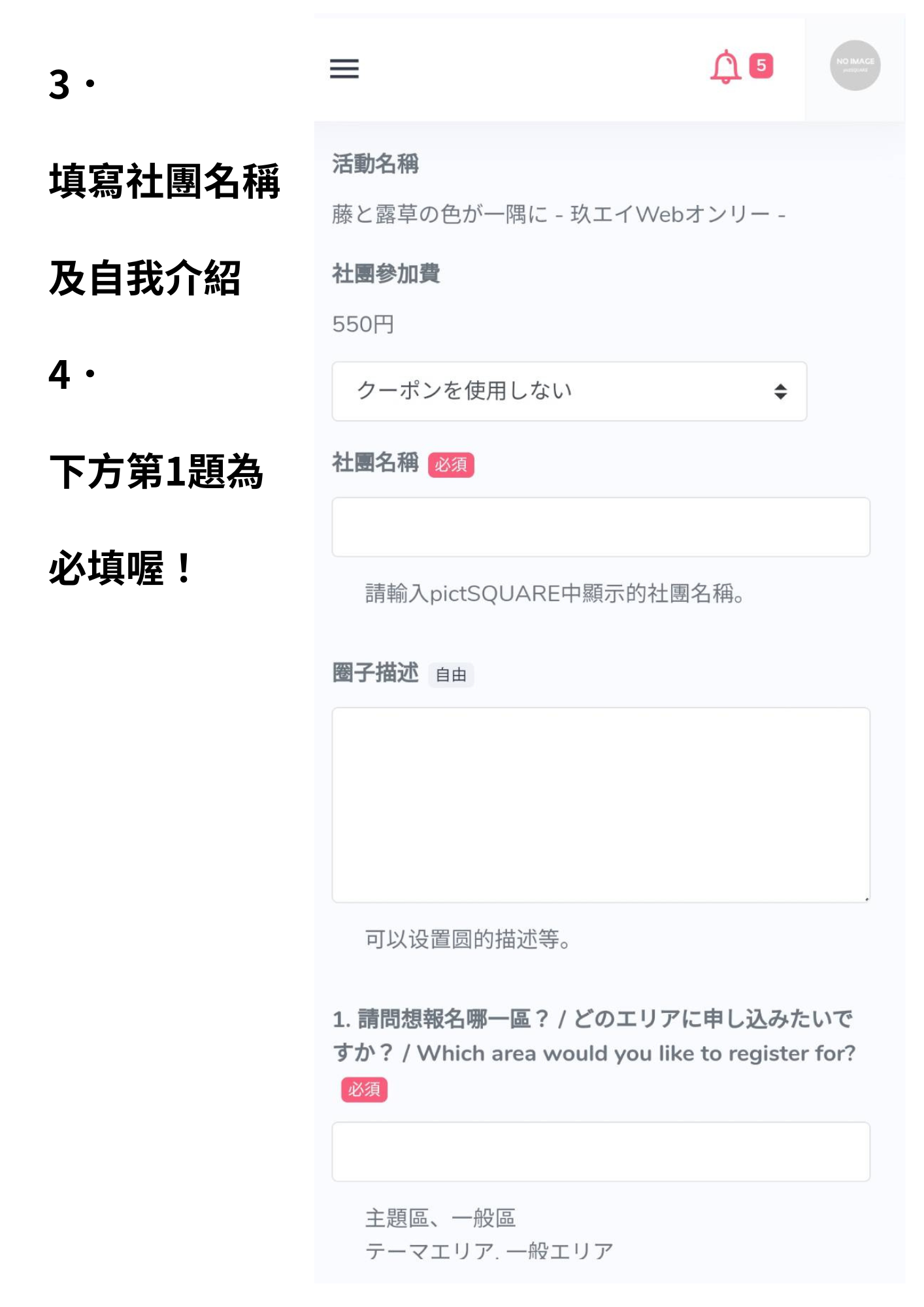Click the 必須 badge beside 社團名稱

(x=451, y=465)
